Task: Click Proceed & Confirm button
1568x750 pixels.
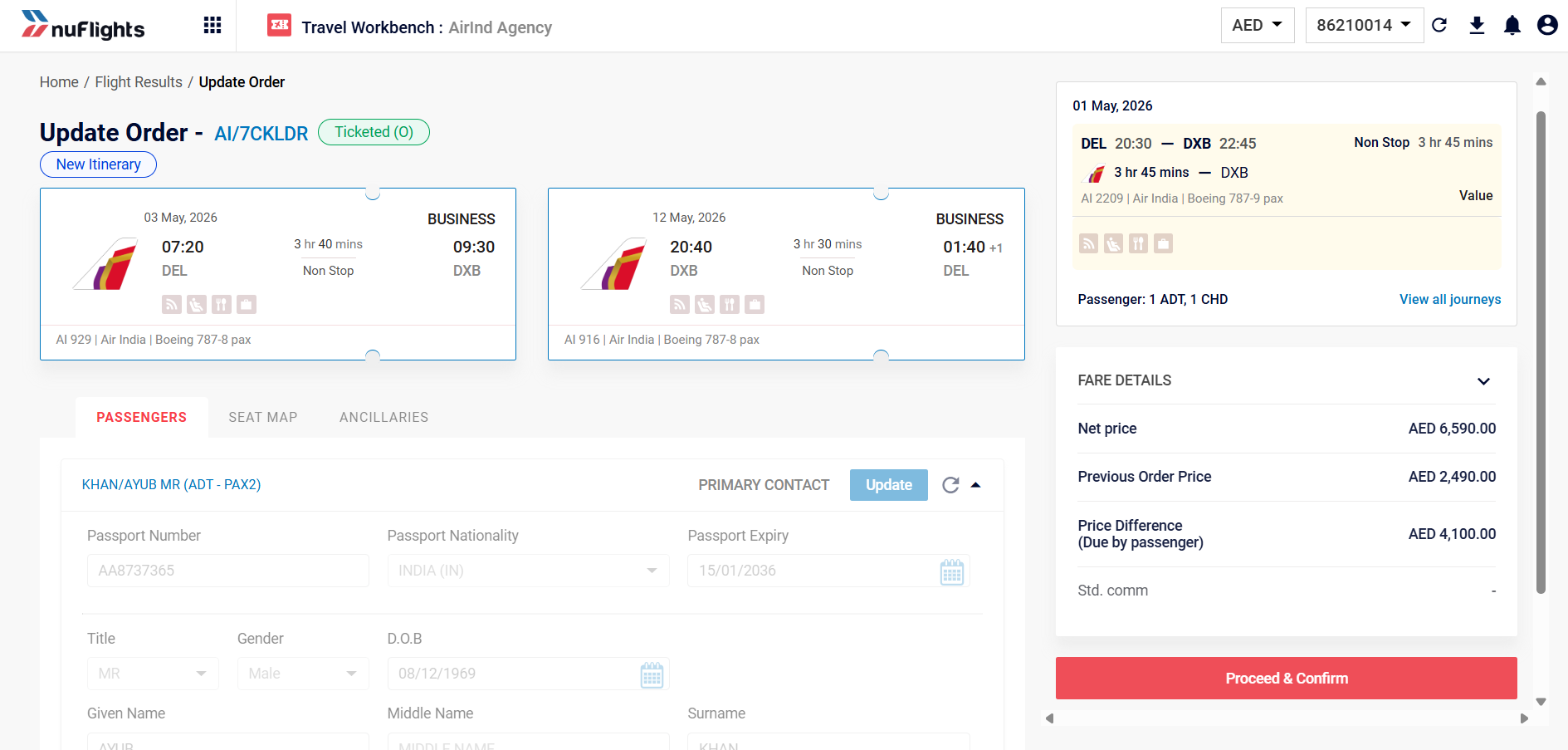Action: coord(1286,679)
